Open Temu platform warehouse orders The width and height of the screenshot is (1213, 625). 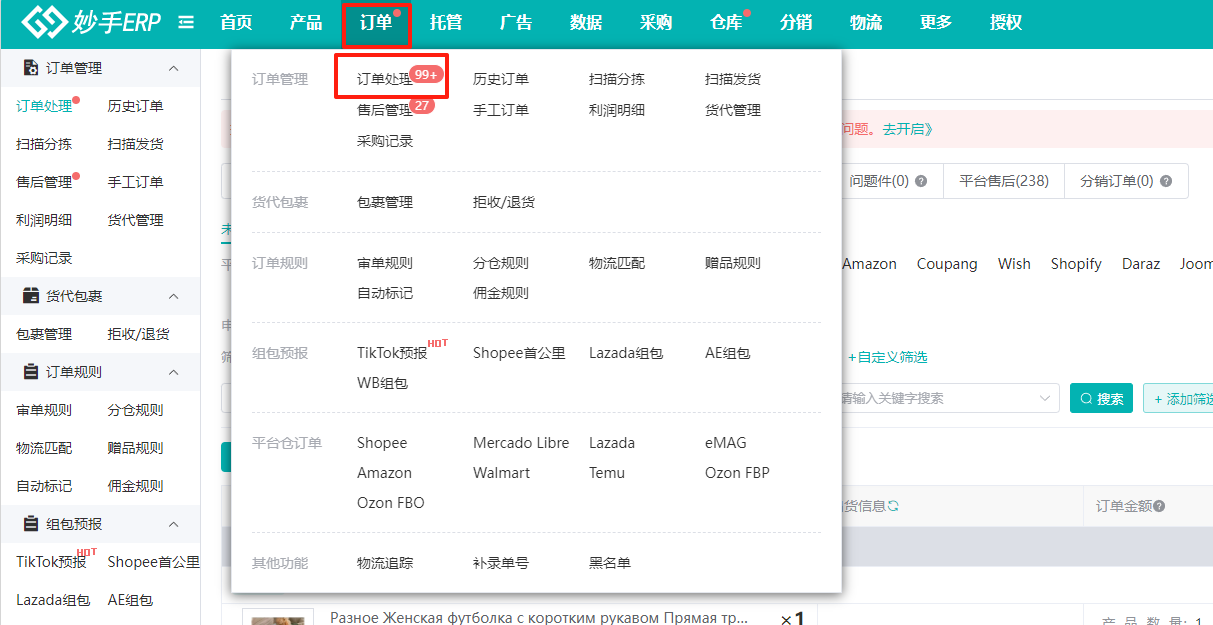point(607,473)
